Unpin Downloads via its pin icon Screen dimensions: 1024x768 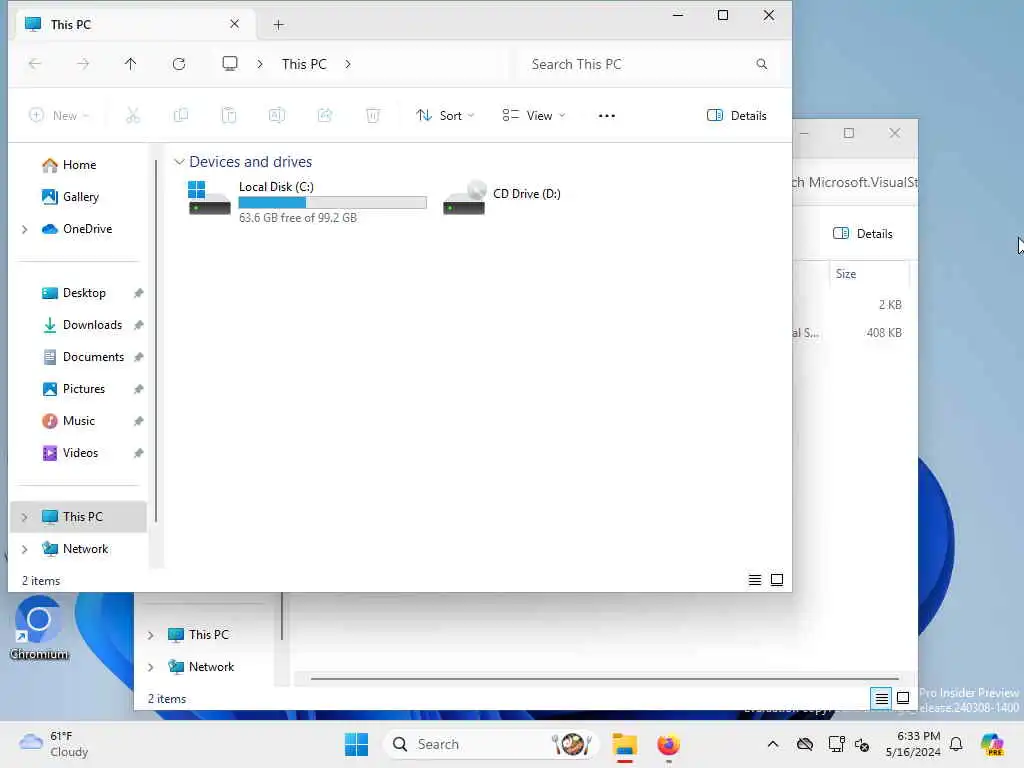[138, 325]
